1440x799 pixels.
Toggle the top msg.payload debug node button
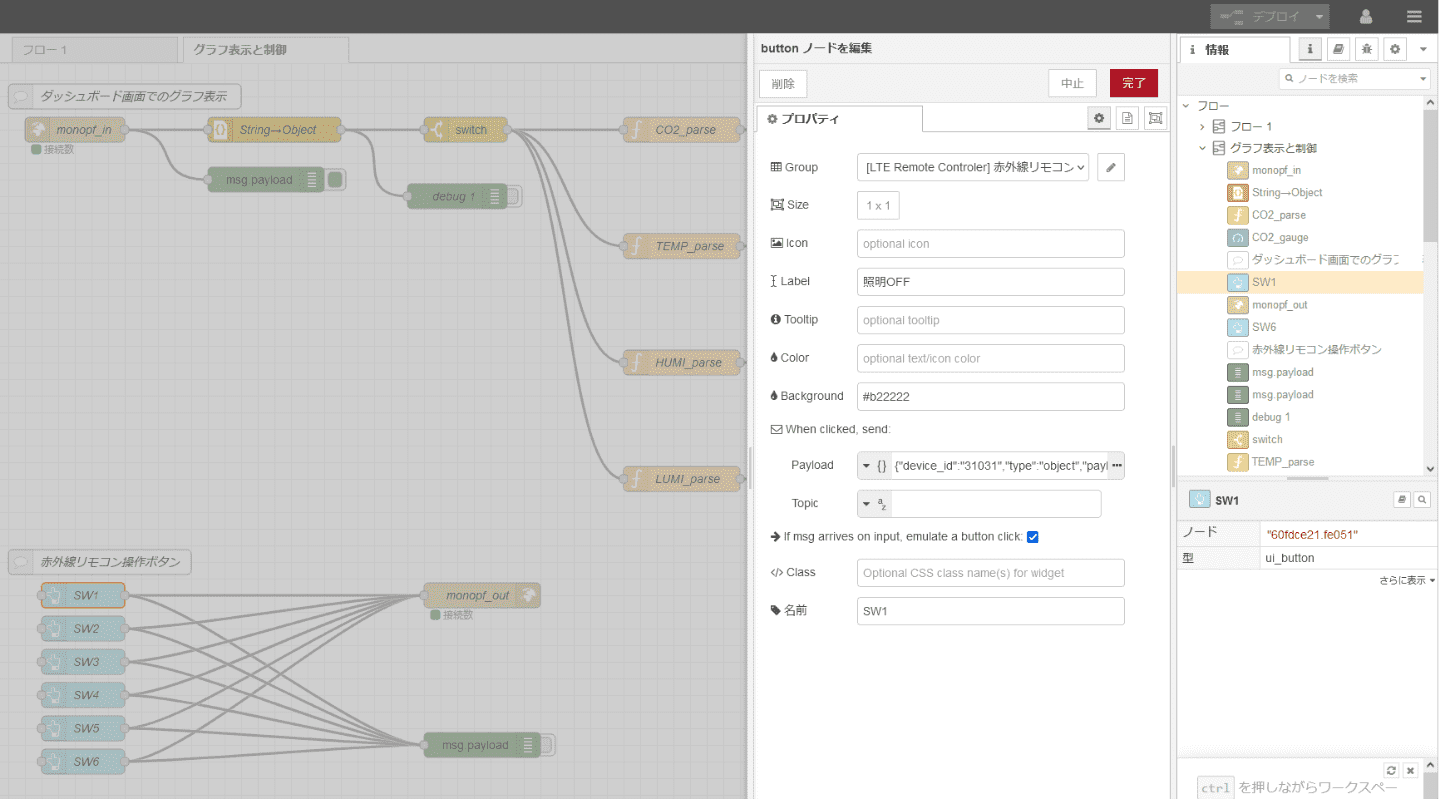pyautogui.click(x=336, y=180)
